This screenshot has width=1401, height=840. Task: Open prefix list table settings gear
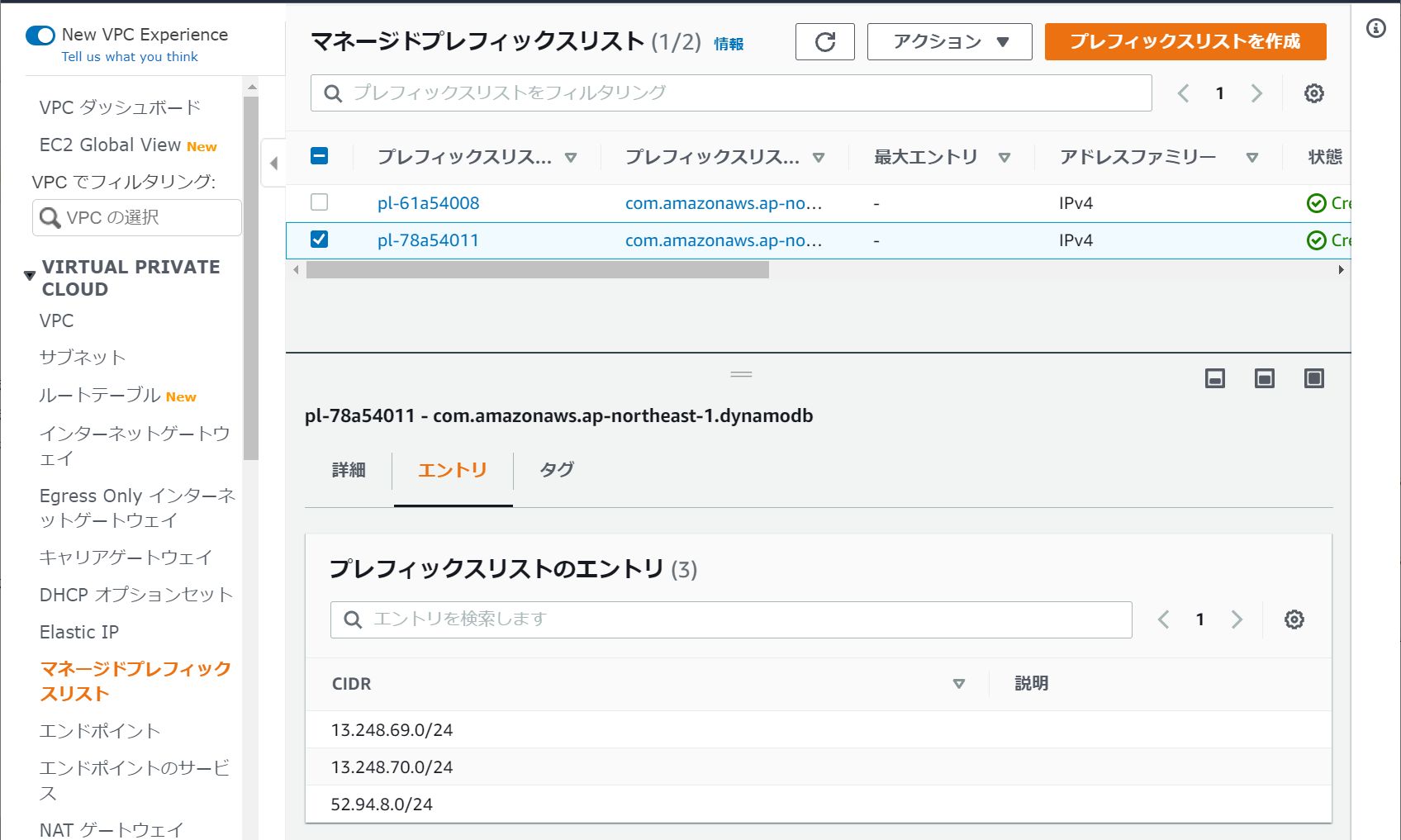(1313, 93)
